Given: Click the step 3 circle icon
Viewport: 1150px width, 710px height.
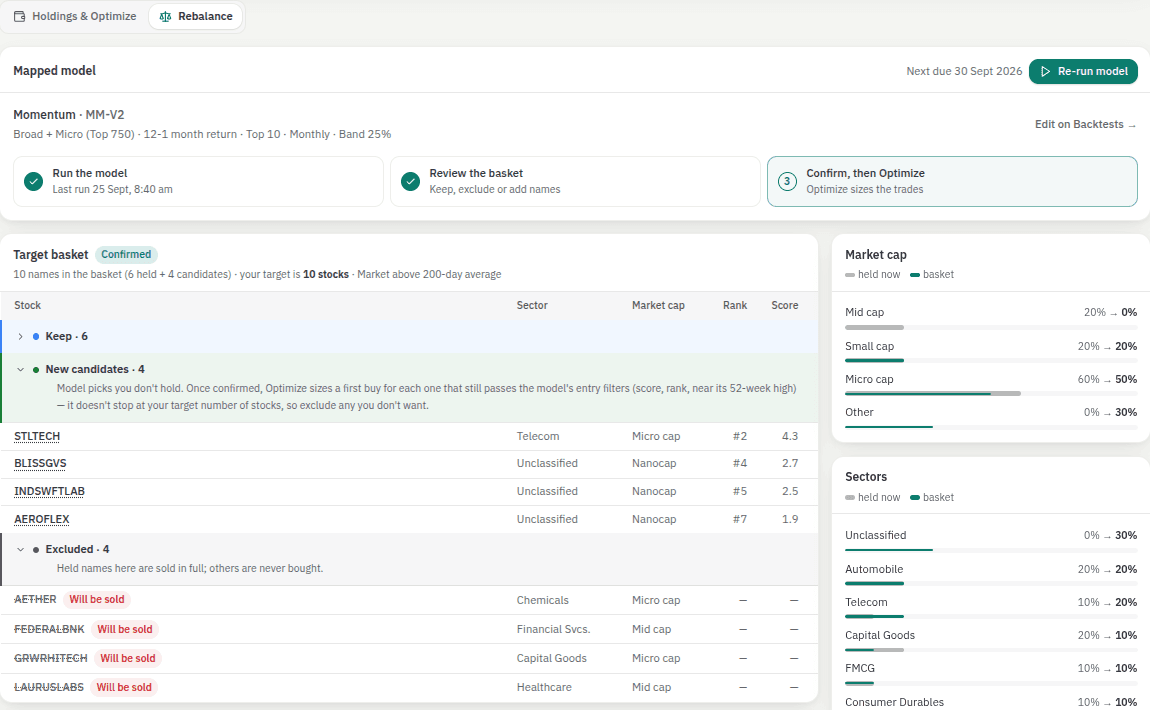Looking at the screenshot, I should point(787,181).
